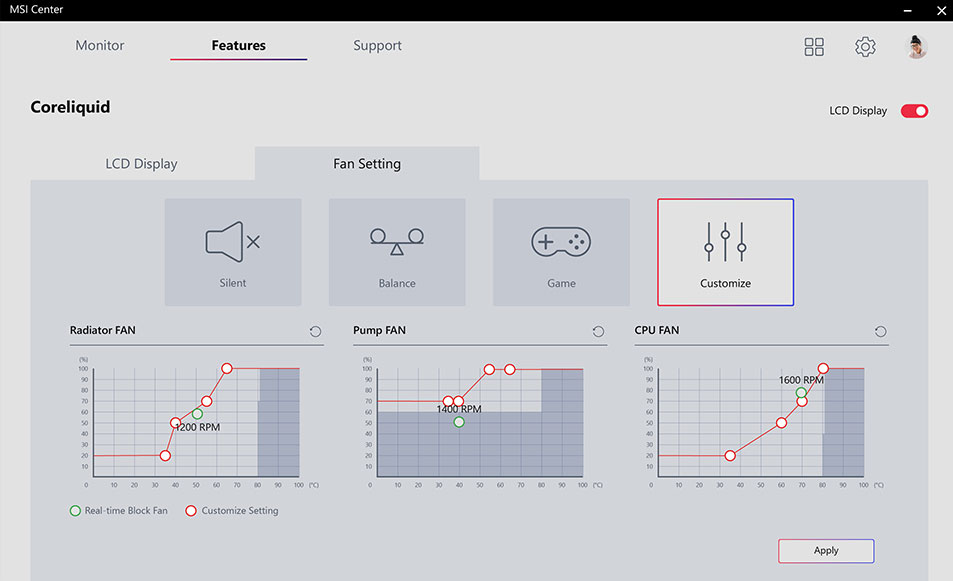
Task: Open the Features menu
Action: coord(239,46)
